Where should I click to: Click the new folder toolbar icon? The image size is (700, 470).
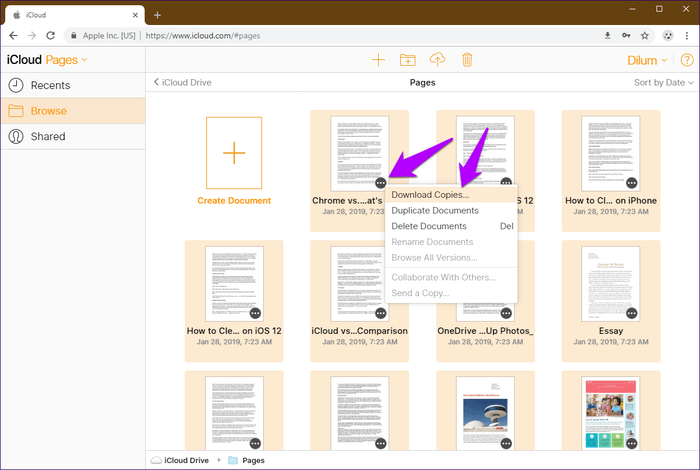407,60
